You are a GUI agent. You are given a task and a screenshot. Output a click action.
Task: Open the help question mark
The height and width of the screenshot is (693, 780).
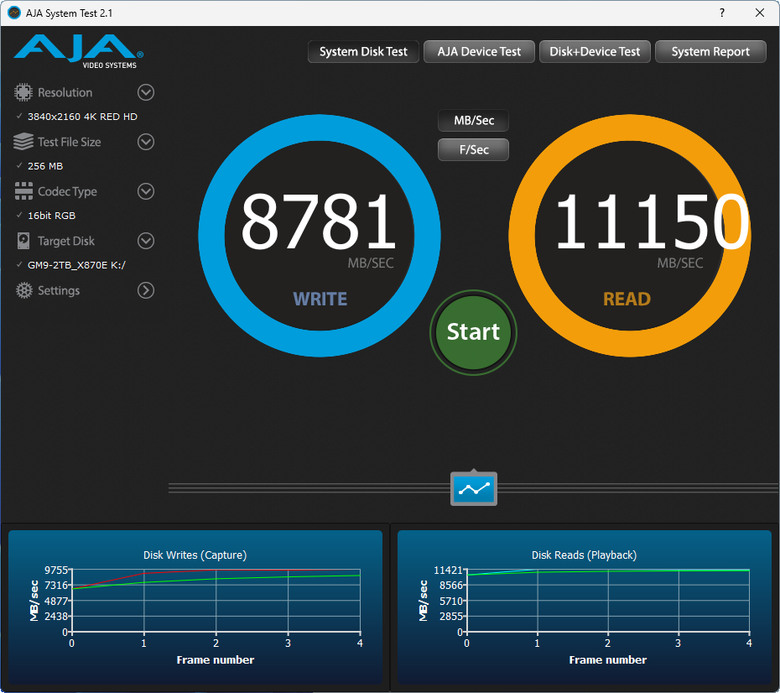(722, 12)
